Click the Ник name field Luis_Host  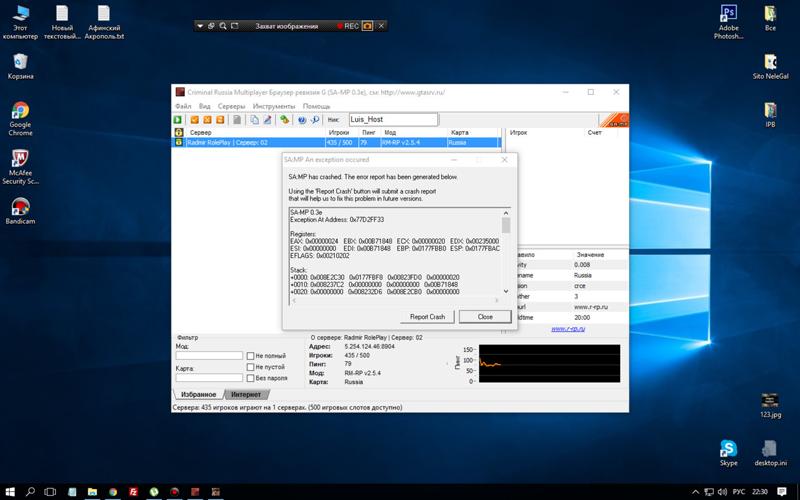[393, 119]
